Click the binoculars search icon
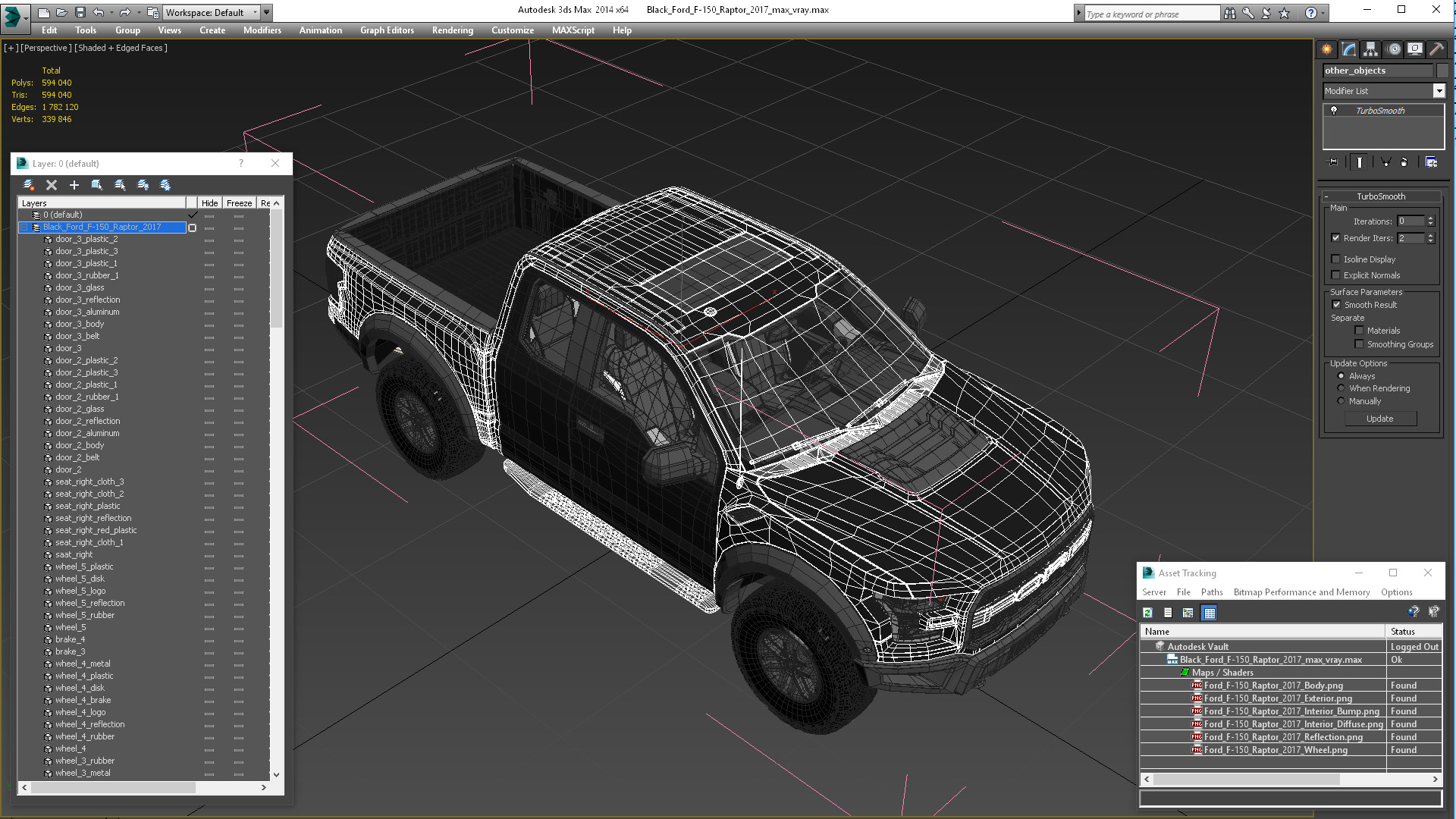 (1229, 13)
